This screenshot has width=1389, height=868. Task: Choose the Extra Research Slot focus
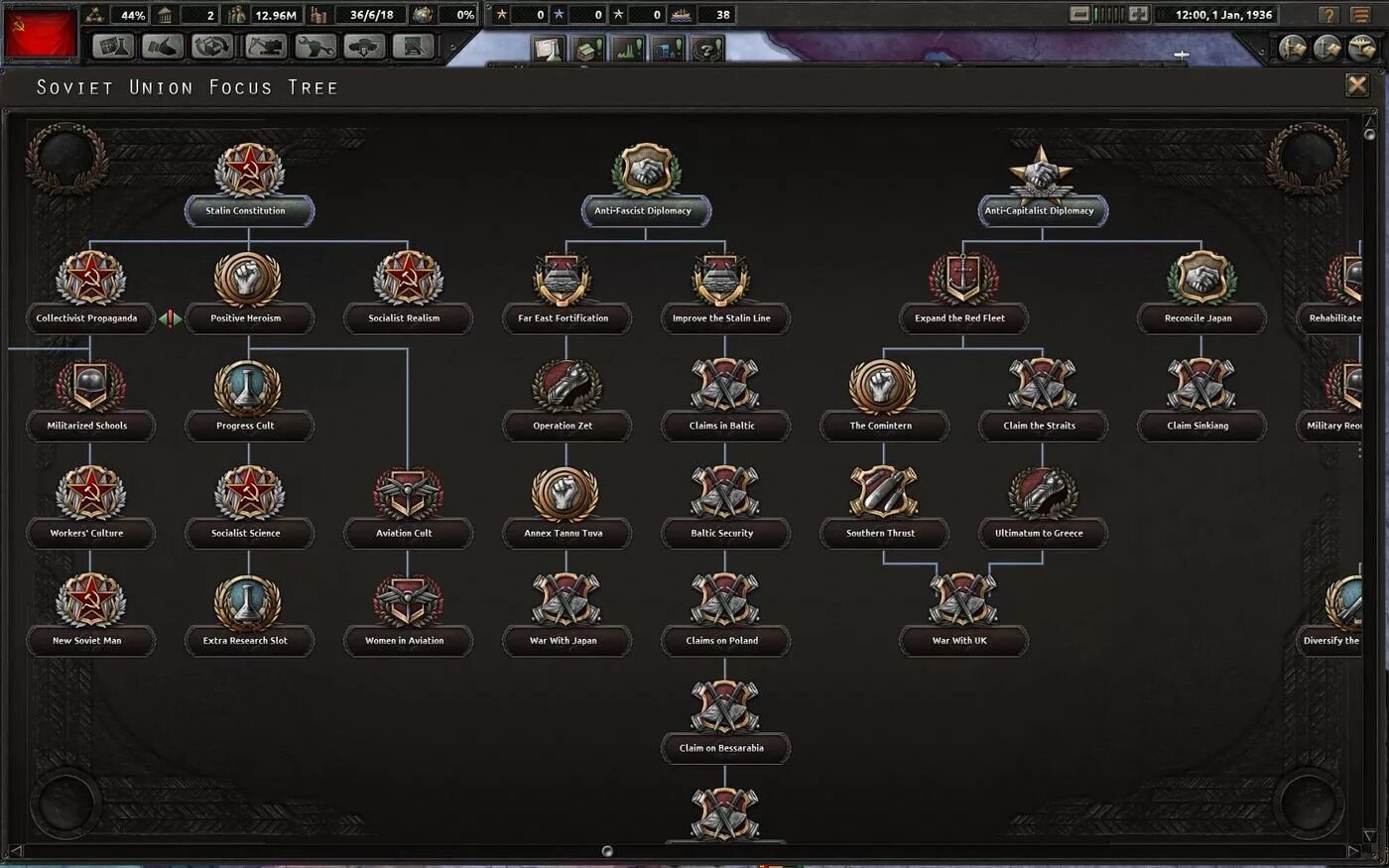(x=249, y=614)
